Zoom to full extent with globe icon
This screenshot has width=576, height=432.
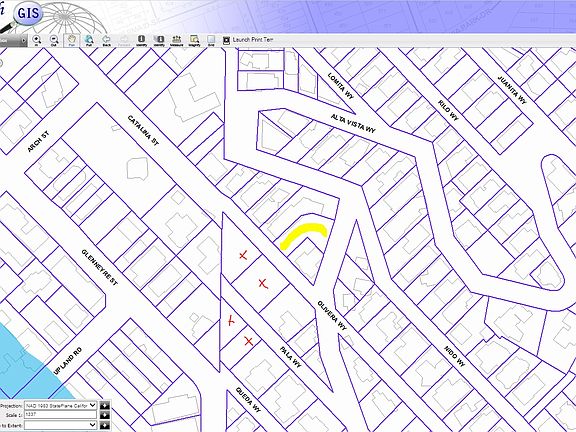tap(89, 40)
